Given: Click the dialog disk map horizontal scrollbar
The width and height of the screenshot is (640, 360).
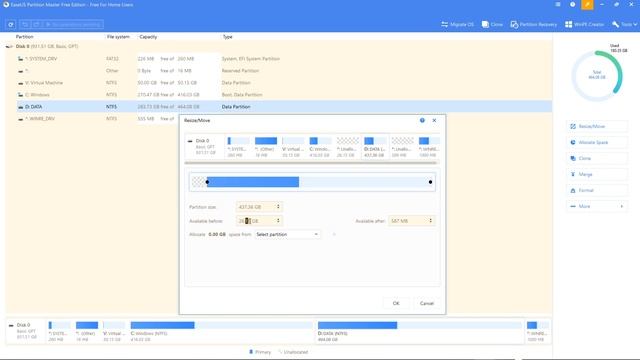Looking at the screenshot, I should click(311, 163).
